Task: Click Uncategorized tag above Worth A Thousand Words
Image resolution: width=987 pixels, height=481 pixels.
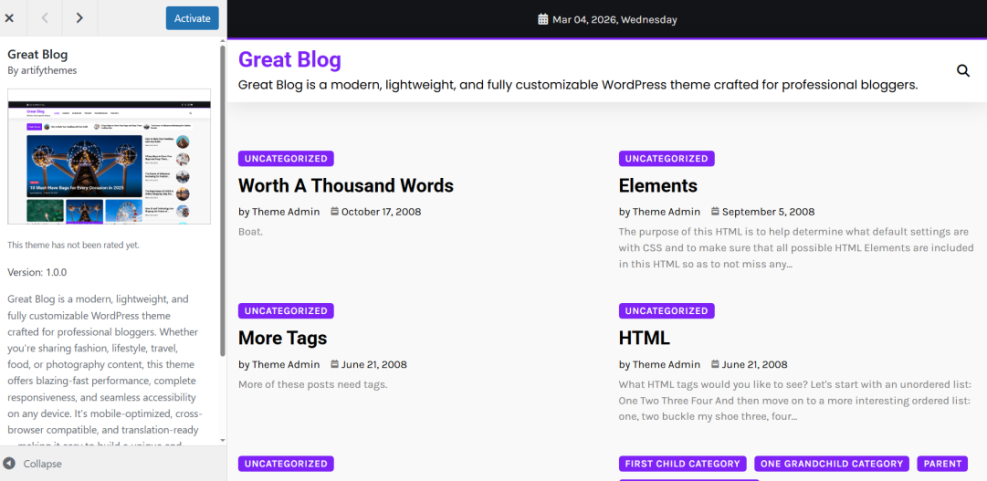Action: pos(286,159)
